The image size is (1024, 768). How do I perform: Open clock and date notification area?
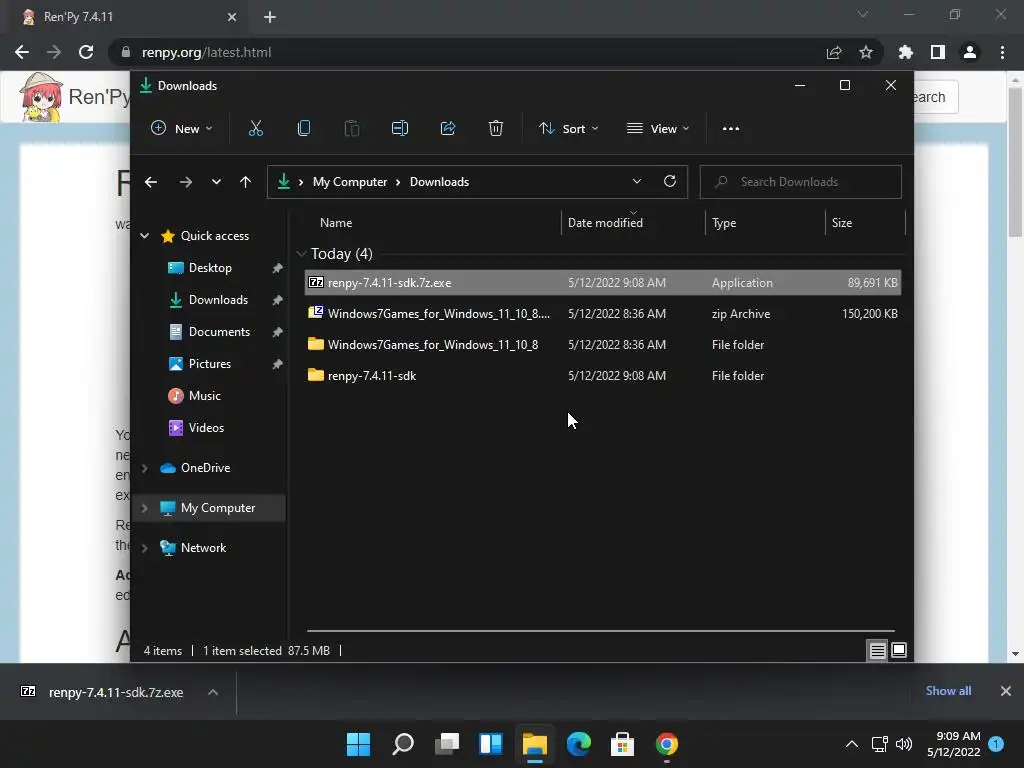click(954, 744)
